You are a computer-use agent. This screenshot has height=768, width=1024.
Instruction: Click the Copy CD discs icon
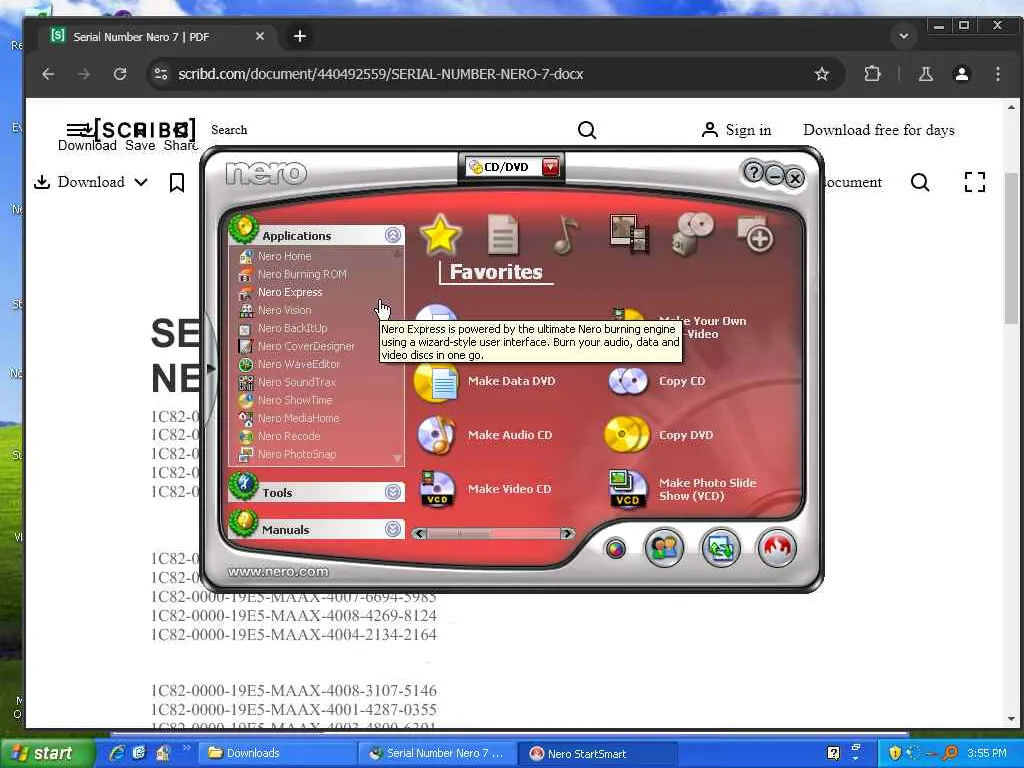tap(628, 381)
